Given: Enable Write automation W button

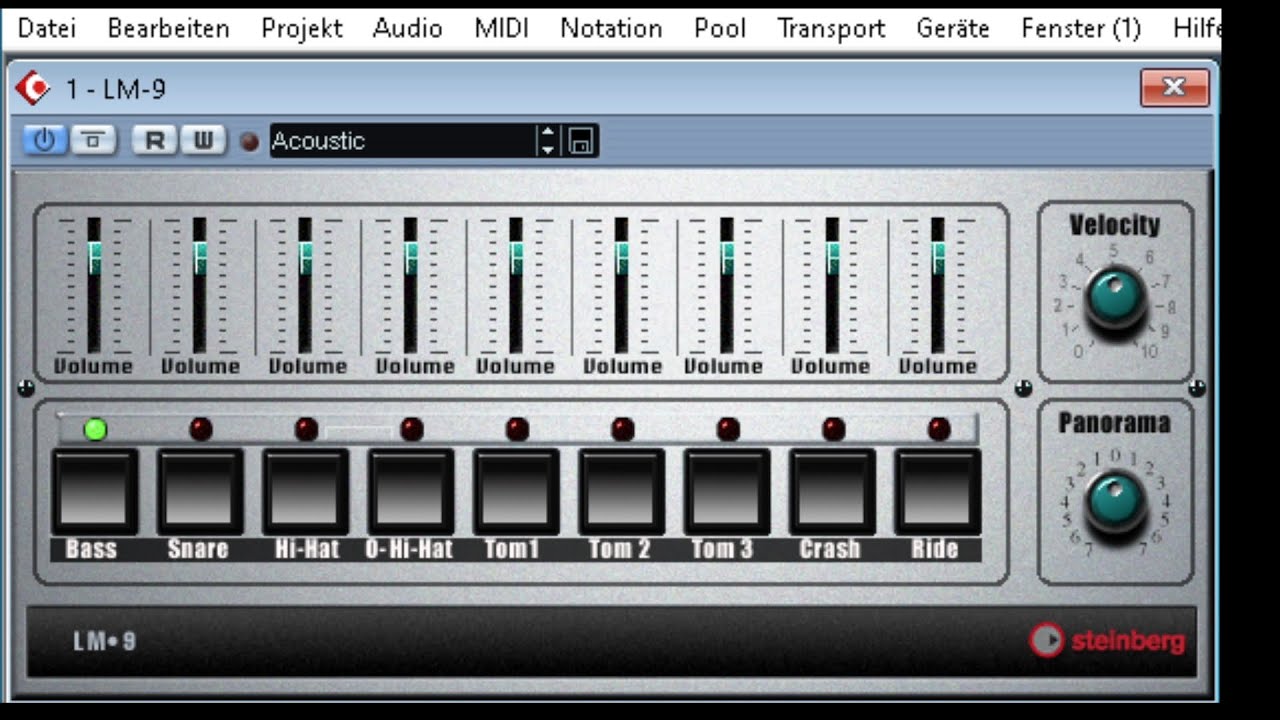Looking at the screenshot, I should [202, 140].
